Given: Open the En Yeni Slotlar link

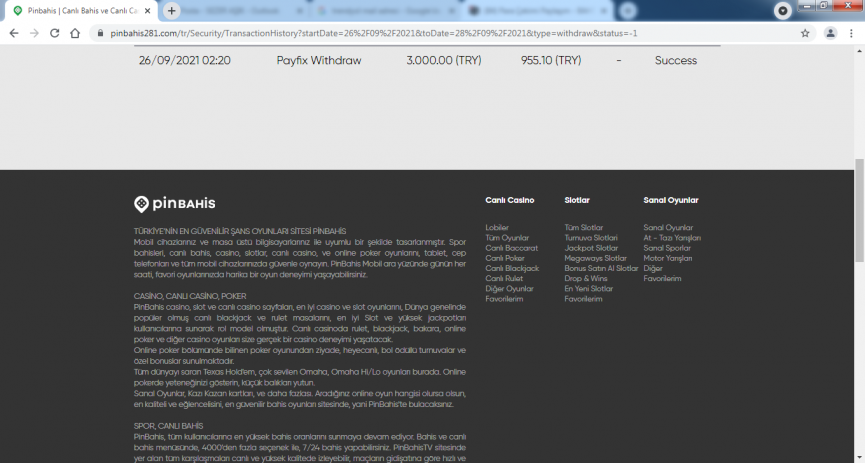Looking at the screenshot, I should point(589,289).
